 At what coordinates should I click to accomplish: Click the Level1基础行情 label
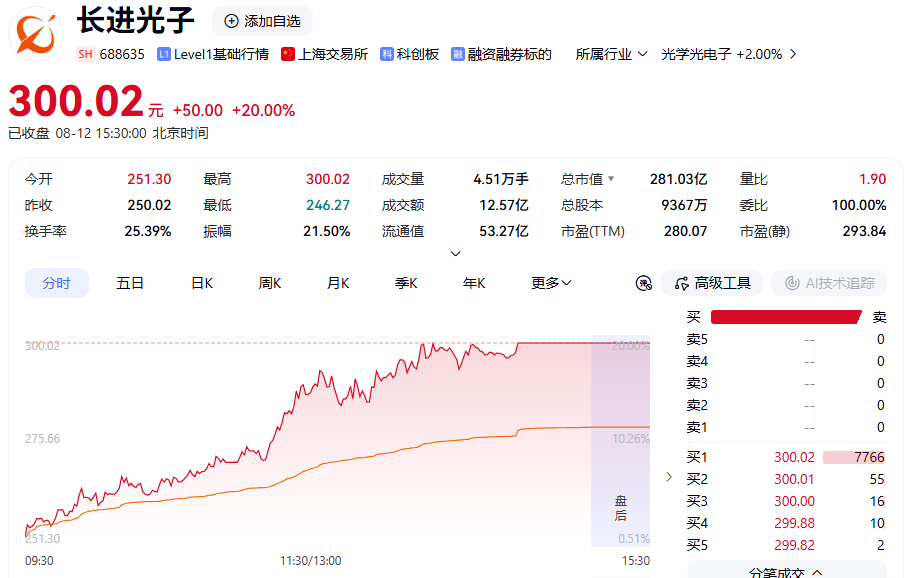[221, 54]
